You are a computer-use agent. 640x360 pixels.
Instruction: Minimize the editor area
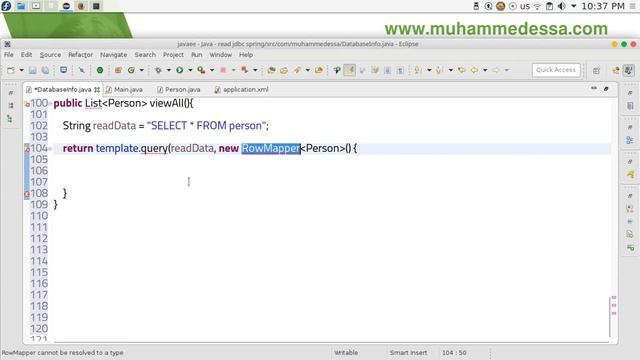[x=594, y=88]
